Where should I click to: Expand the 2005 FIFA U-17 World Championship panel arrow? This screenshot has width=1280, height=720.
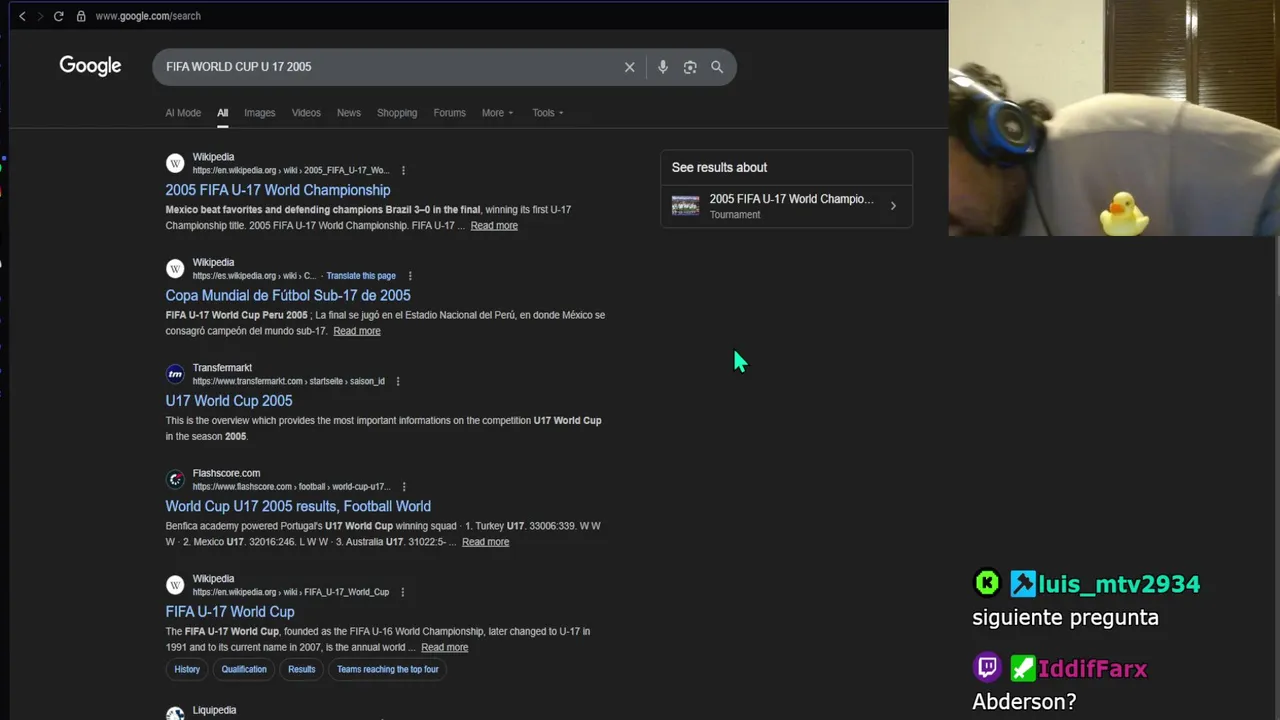click(x=893, y=206)
